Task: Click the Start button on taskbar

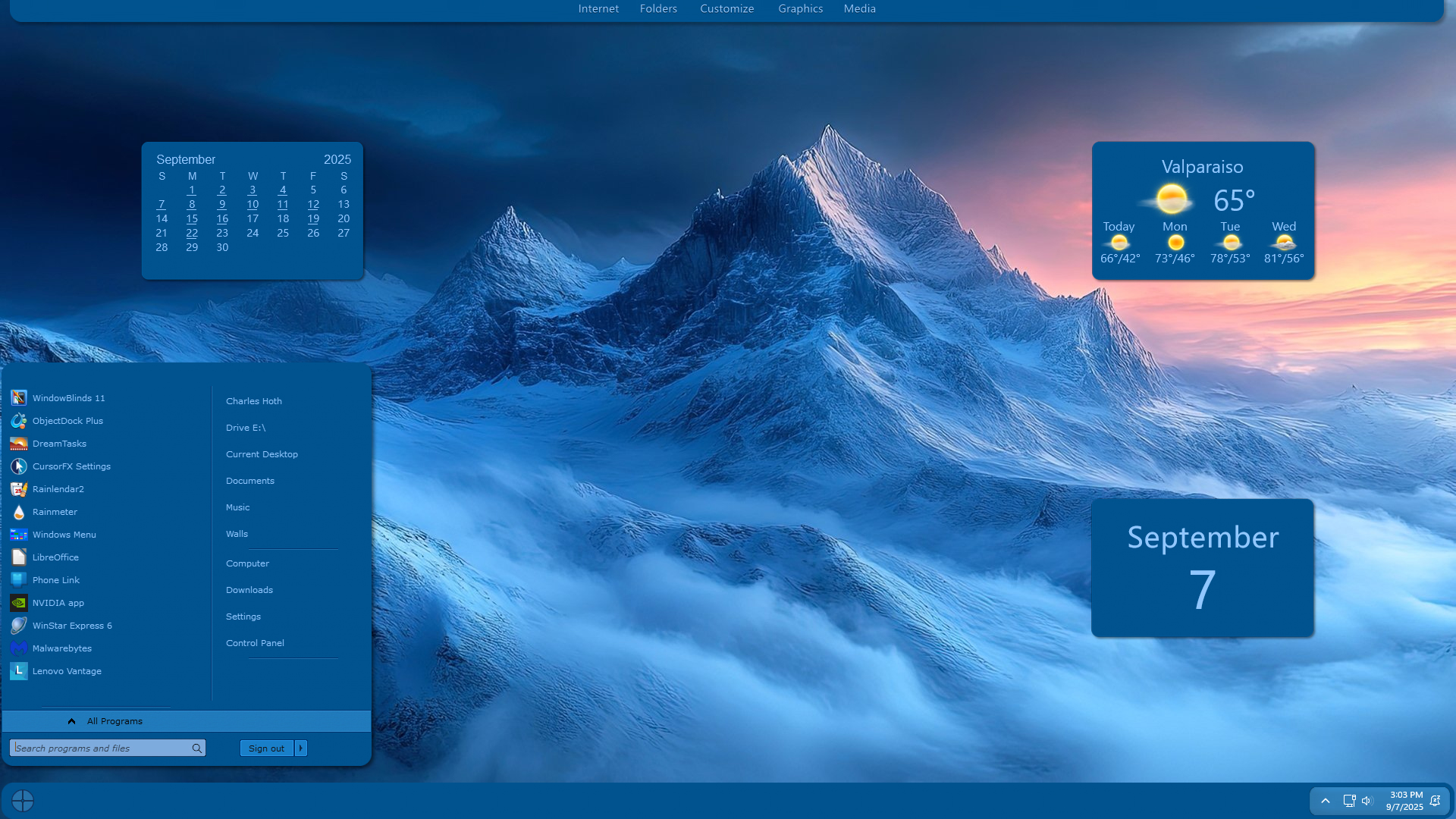Action: pos(23,801)
